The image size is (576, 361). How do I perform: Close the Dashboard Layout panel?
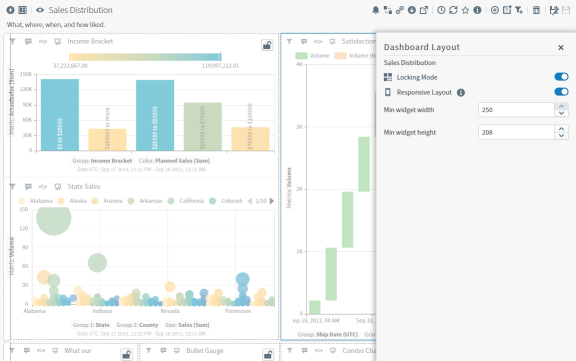tap(561, 47)
